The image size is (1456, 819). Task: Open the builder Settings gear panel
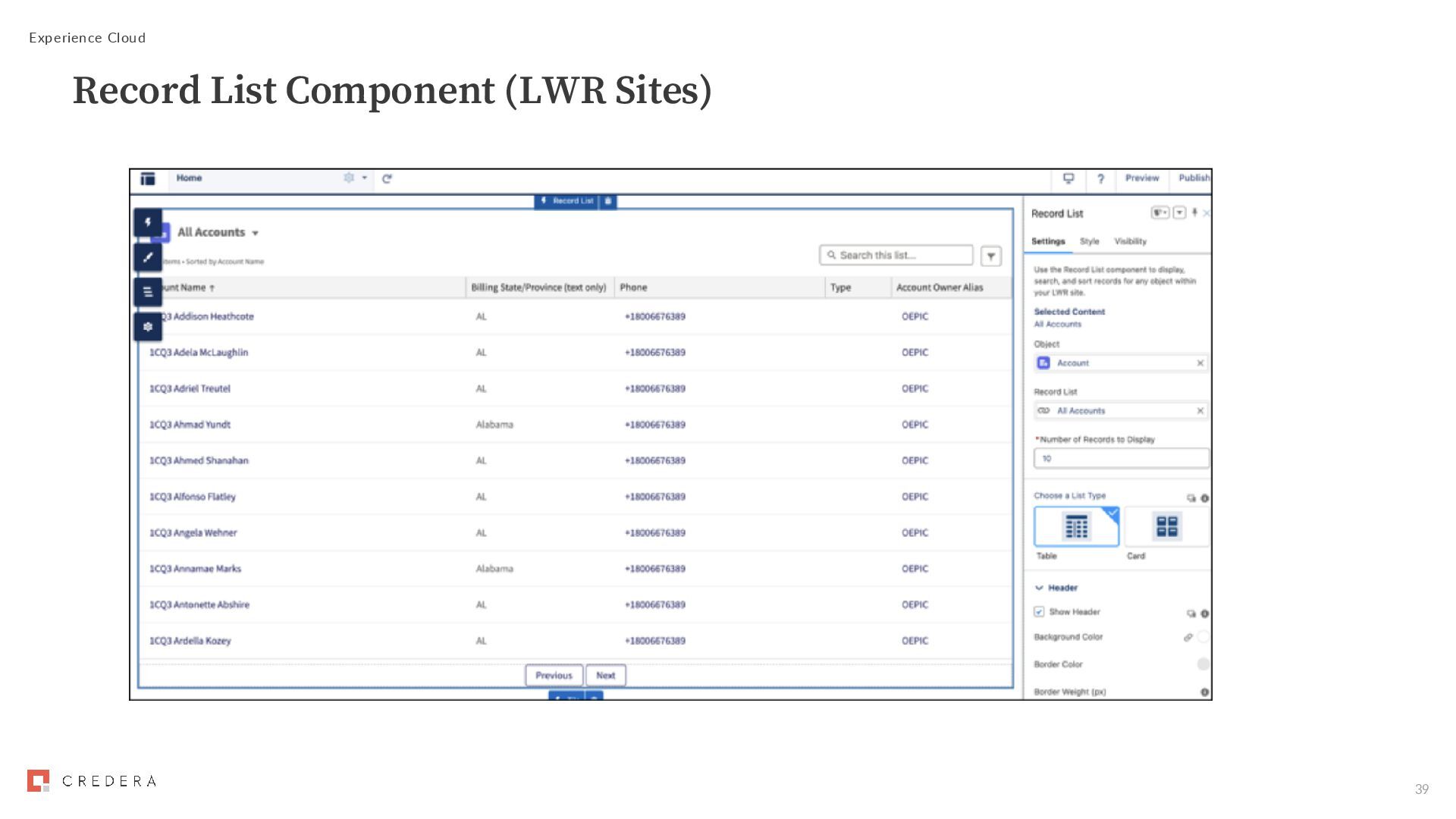148,327
